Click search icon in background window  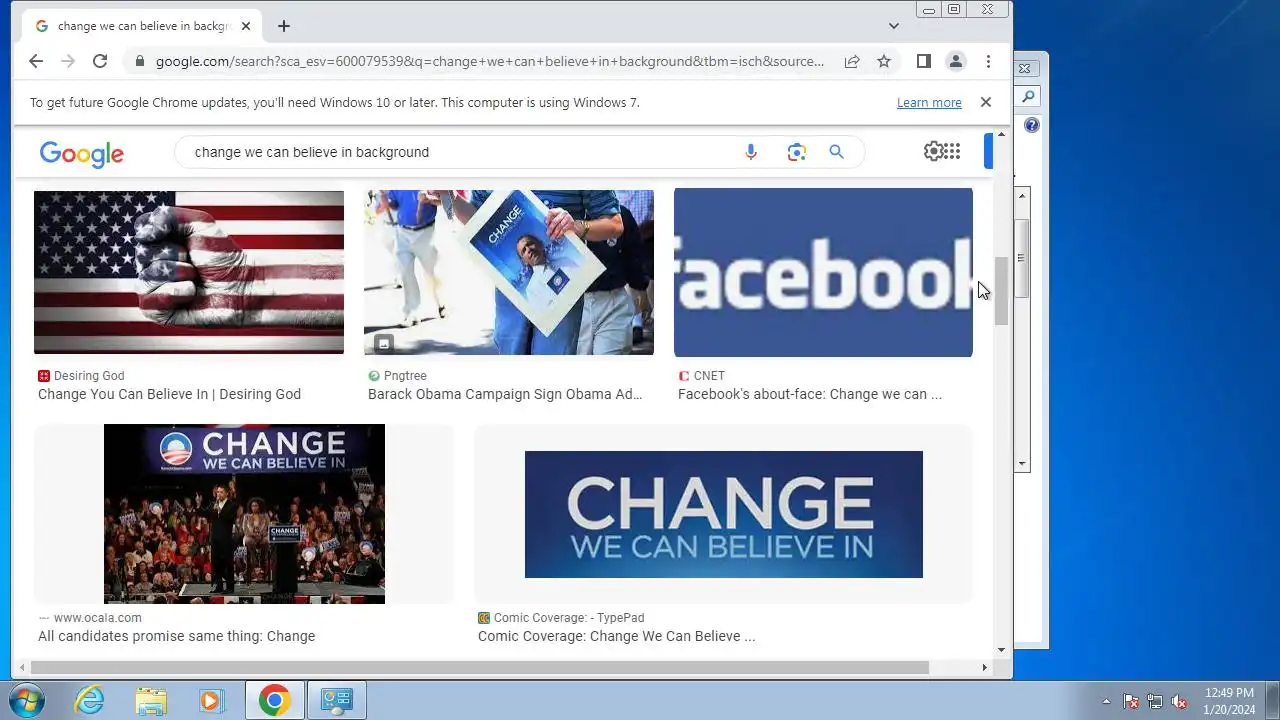coord(1029,97)
